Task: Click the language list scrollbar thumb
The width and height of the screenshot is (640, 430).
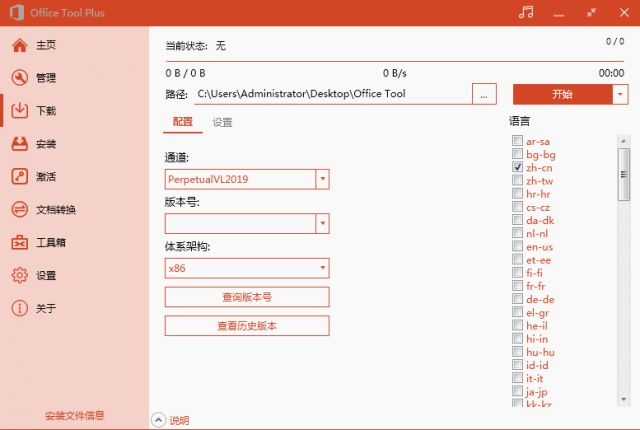Action: pyautogui.click(x=623, y=175)
